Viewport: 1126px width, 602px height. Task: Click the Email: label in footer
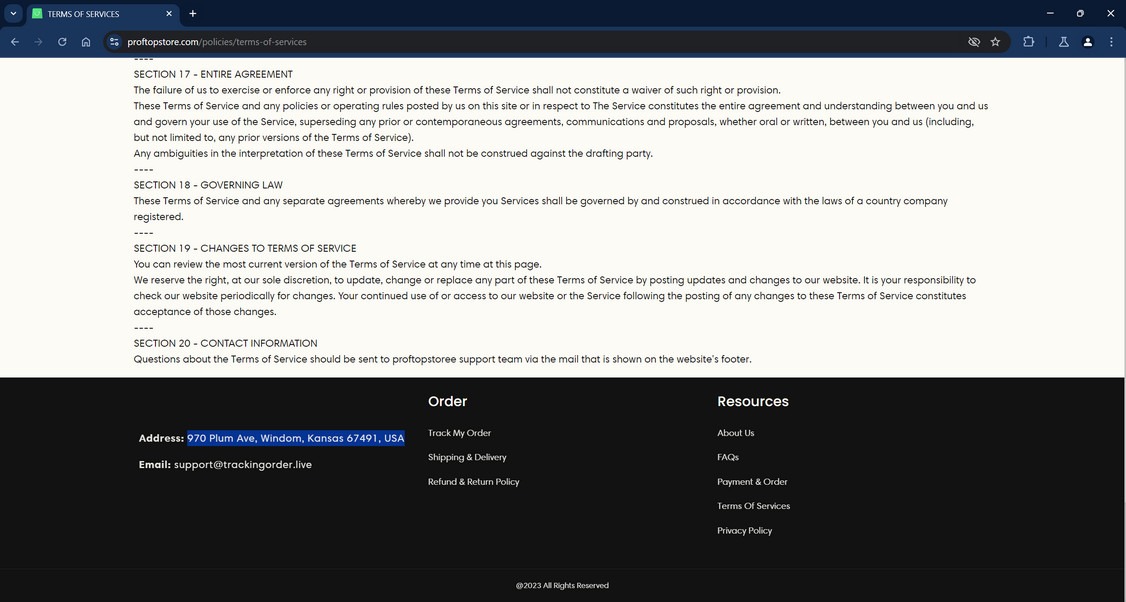pyautogui.click(x=154, y=465)
